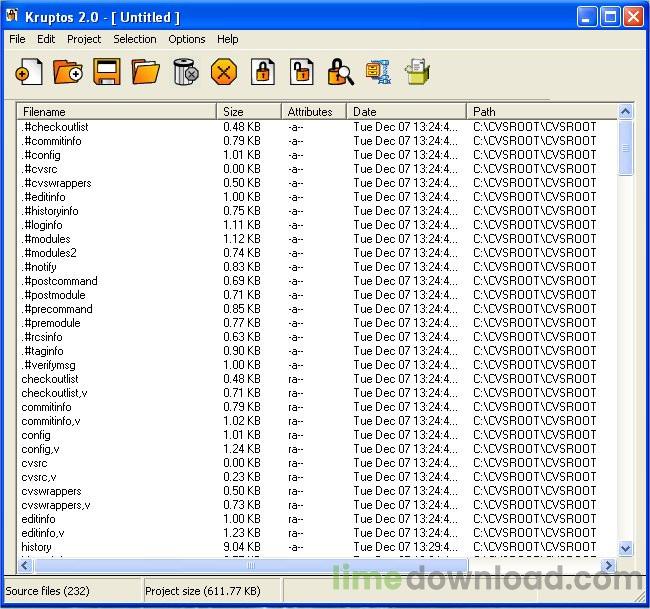The image size is (650, 609).
Task: Open the File menu
Action: coord(17,39)
